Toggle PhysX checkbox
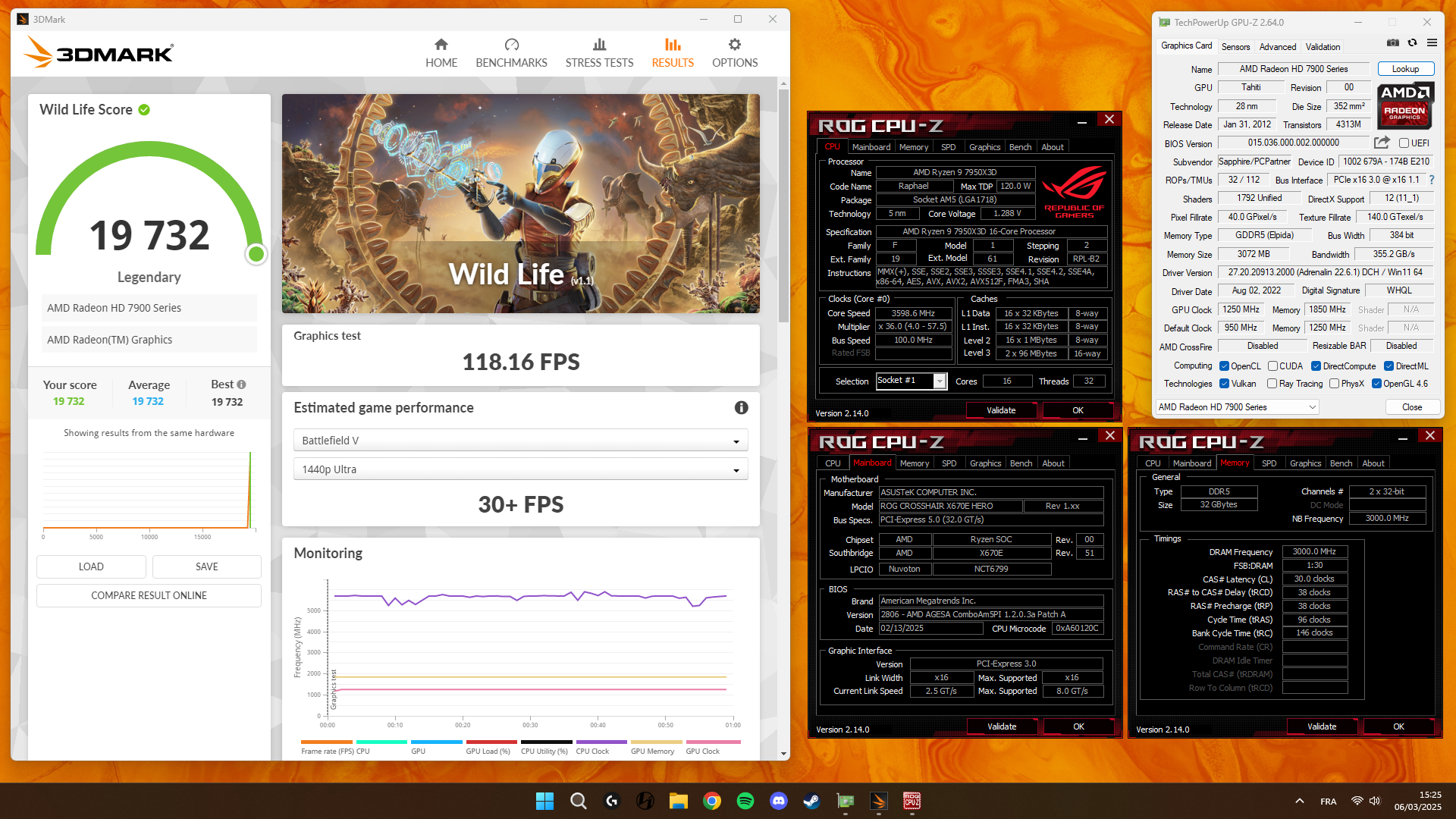The height and width of the screenshot is (819, 1456). (1334, 384)
